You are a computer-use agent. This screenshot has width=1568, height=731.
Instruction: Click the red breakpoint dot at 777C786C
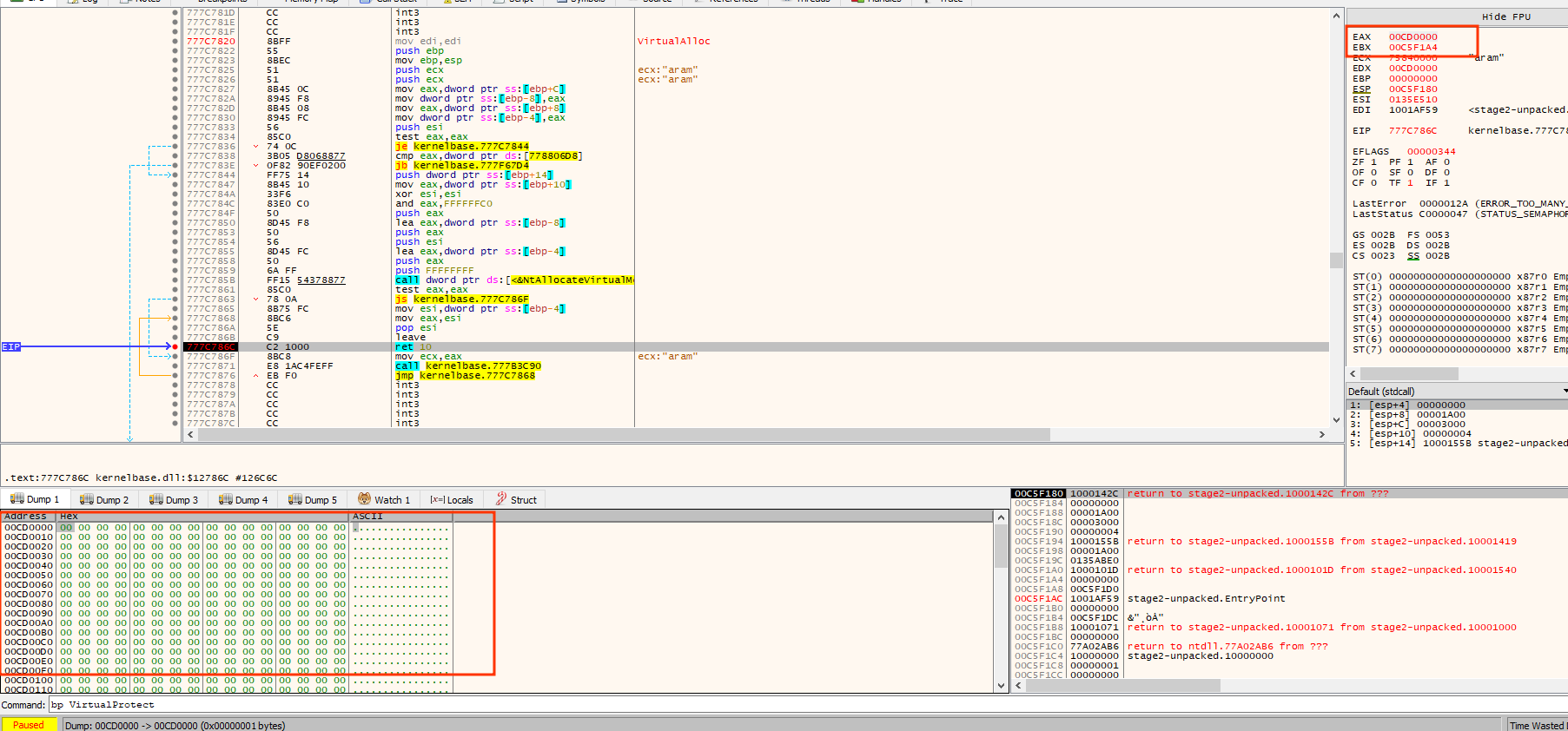point(175,347)
